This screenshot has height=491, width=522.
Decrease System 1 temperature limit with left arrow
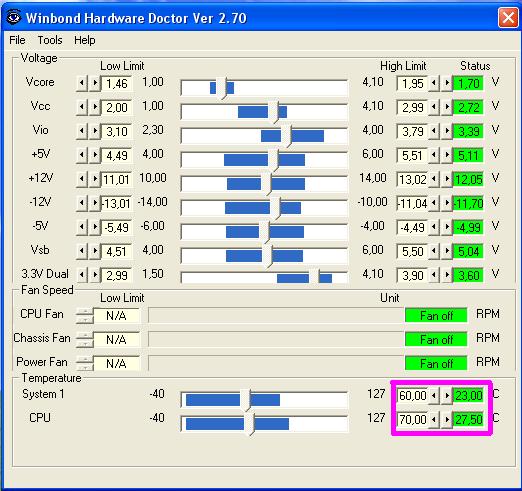(433, 395)
